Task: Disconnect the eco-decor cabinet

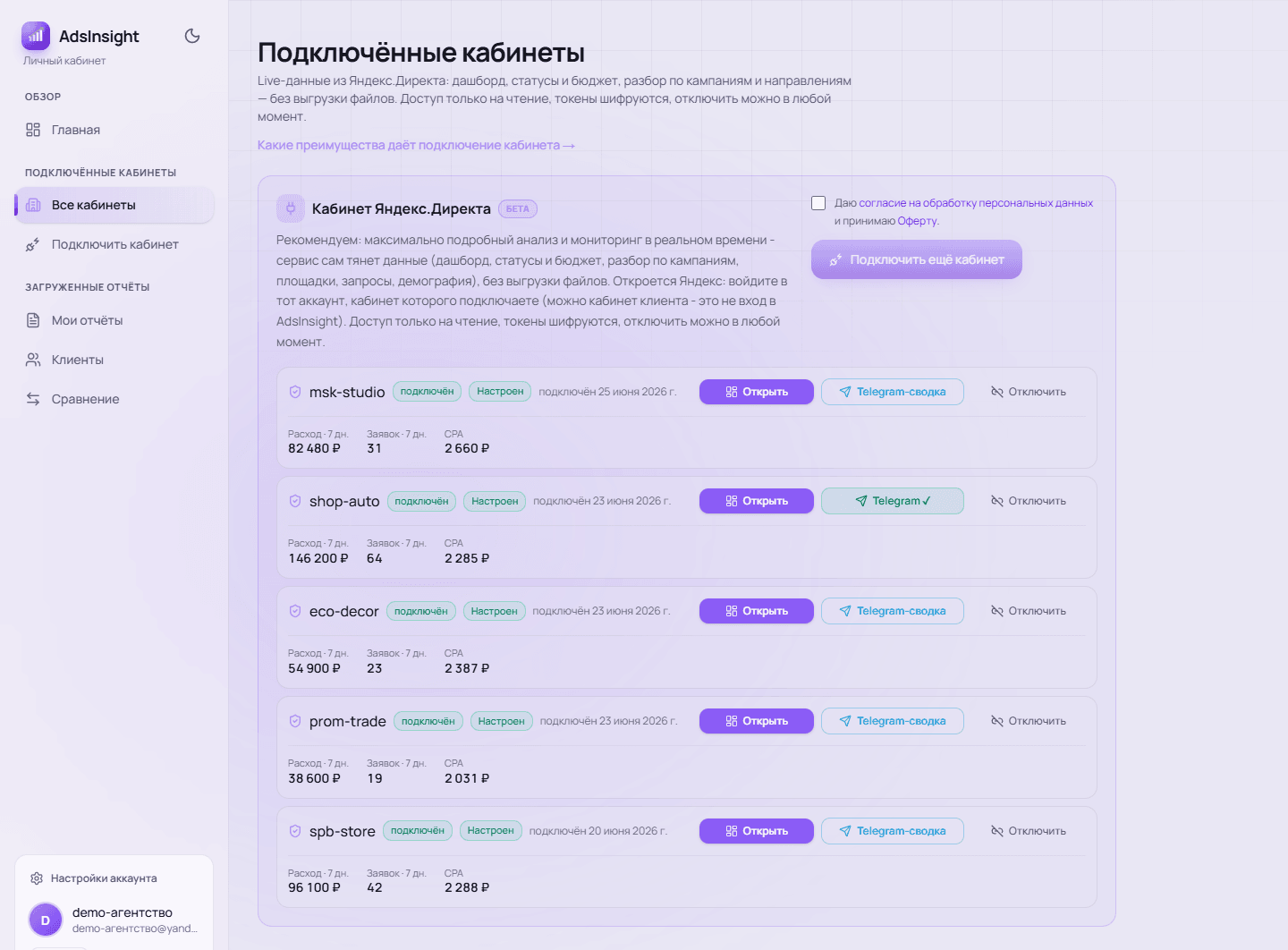Action: click(x=1029, y=611)
